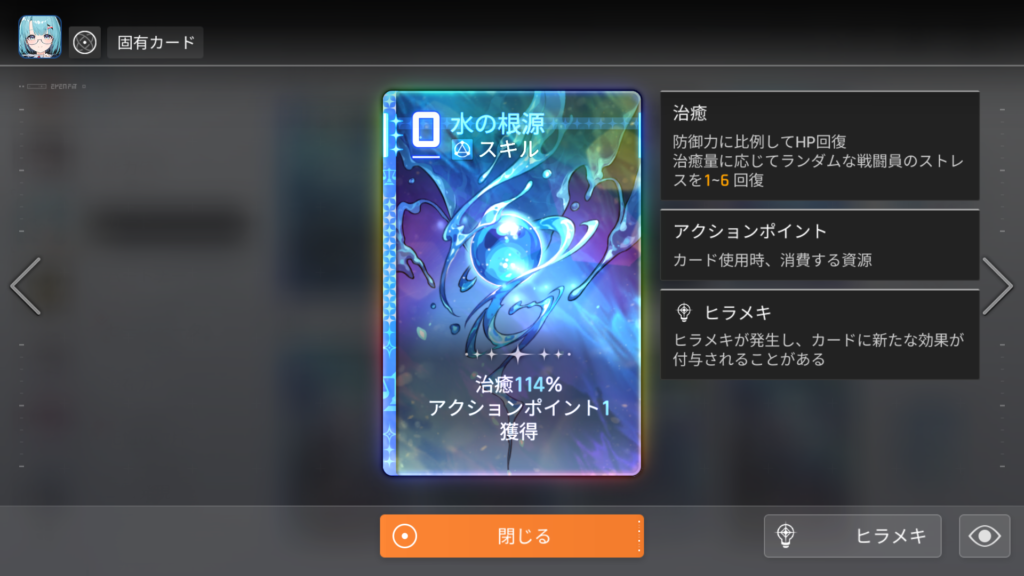
Task: Click the 治癒114% effect text on card
Action: point(519,384)
